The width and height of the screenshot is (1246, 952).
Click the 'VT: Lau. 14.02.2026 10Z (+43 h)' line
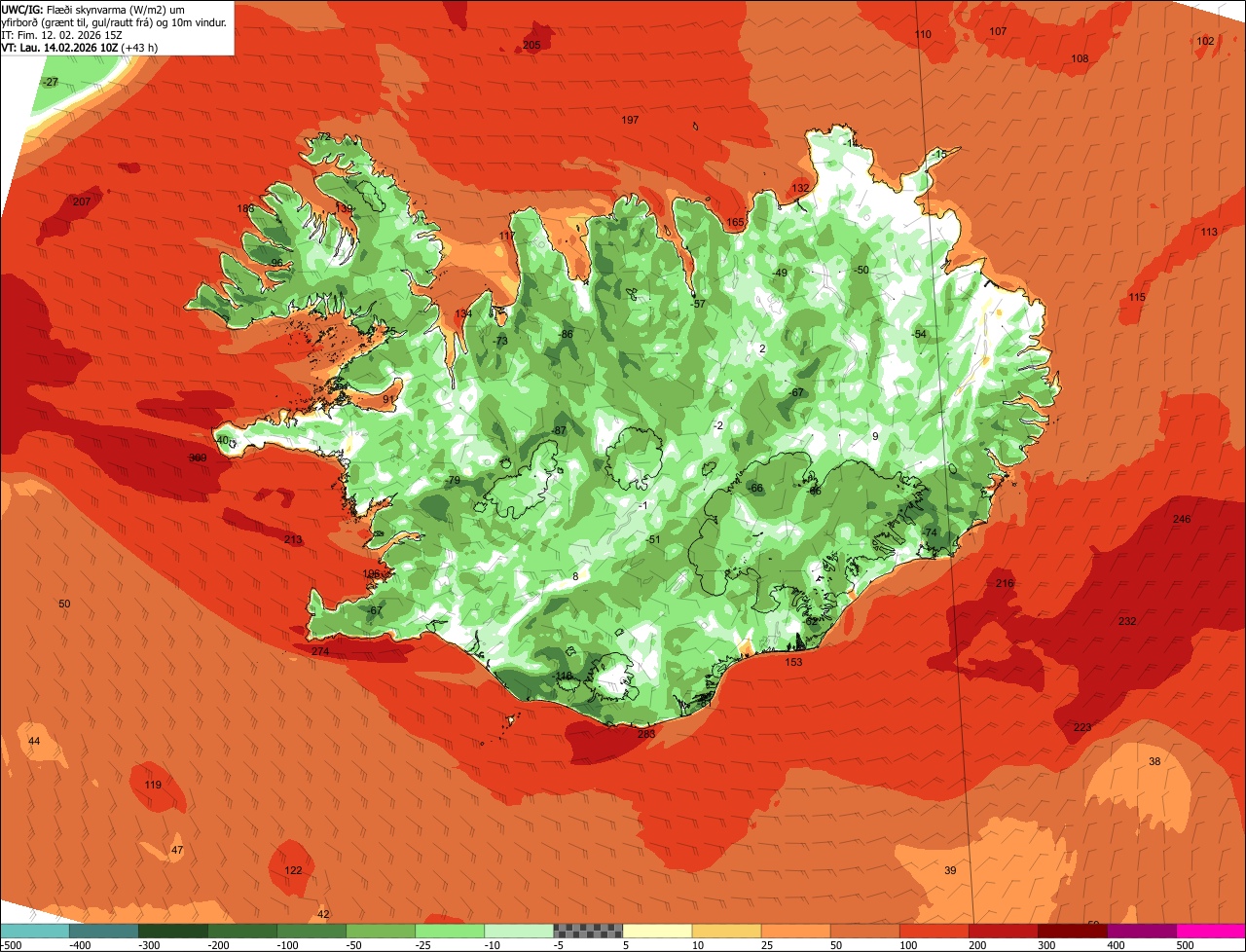80,47
